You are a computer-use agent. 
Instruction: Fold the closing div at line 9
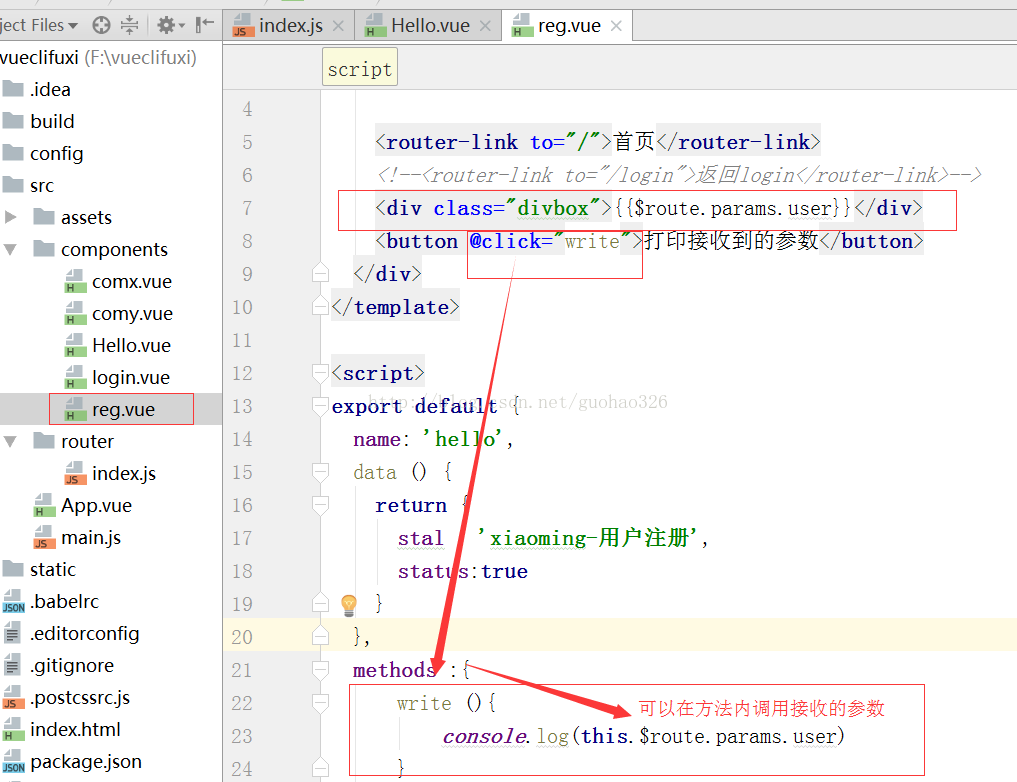[x=320, y=274]
